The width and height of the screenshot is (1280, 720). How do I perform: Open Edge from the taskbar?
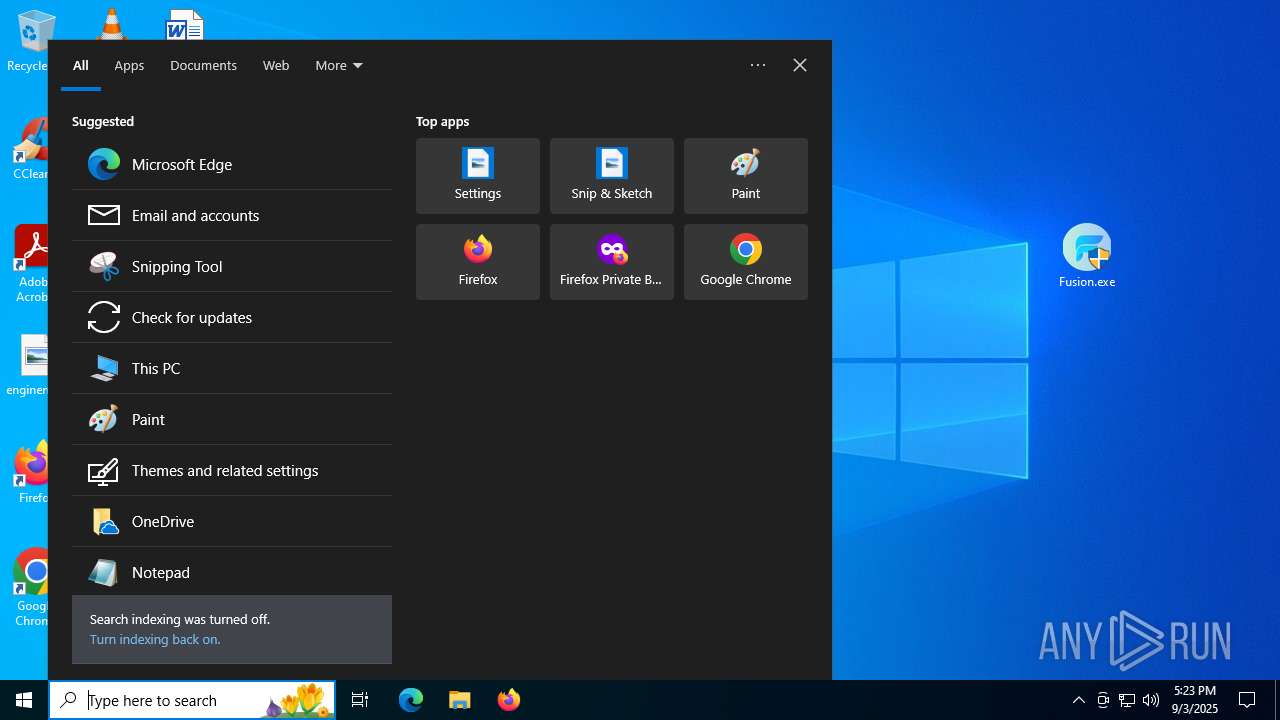411,700
